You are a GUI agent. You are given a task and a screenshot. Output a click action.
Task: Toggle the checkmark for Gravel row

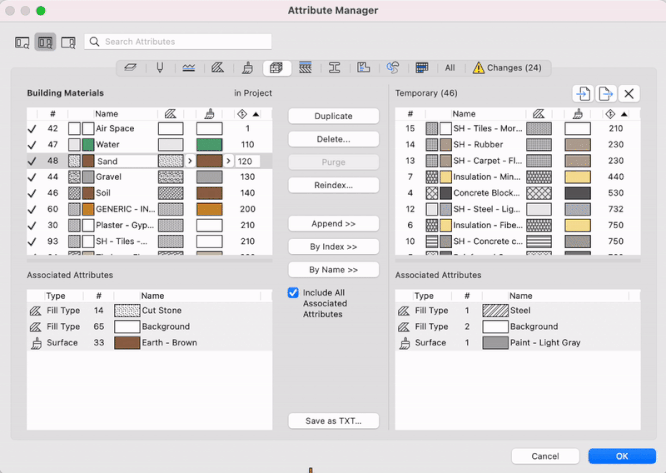pyautogui.click(x=32, y=177)
